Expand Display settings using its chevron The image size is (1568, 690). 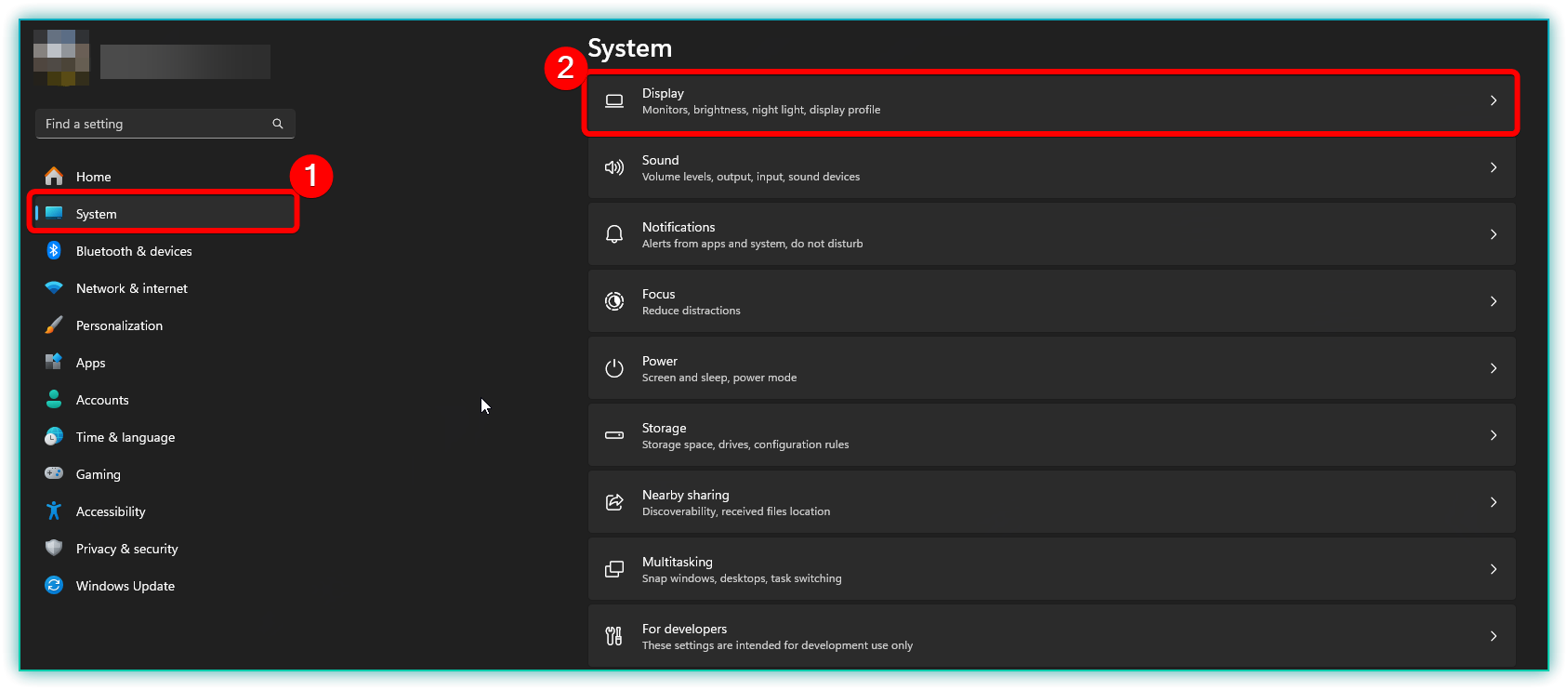pyautogui.click(x=1493, y=100)
